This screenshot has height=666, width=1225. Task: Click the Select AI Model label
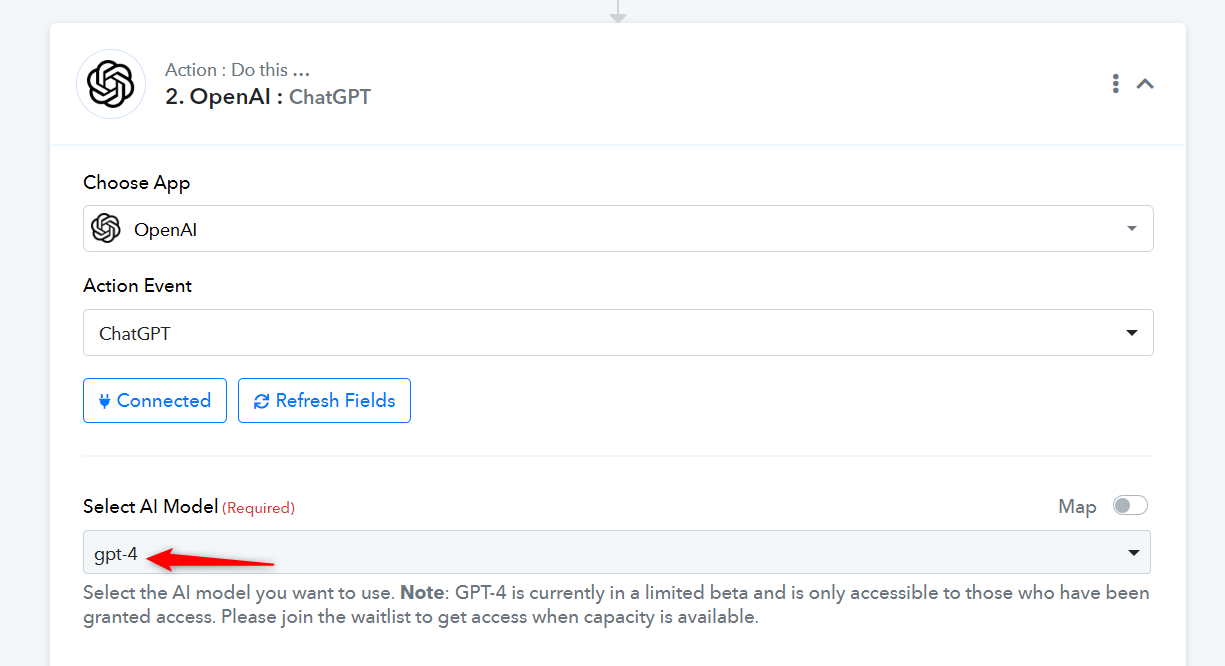tap(151, 507)
